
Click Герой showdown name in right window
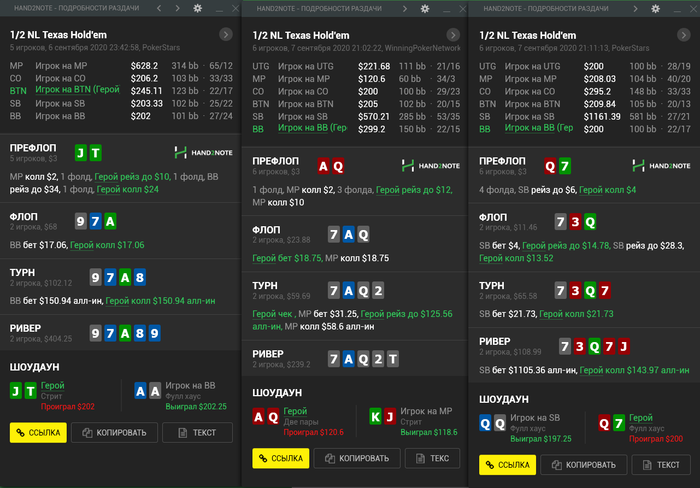coord(641,417)
